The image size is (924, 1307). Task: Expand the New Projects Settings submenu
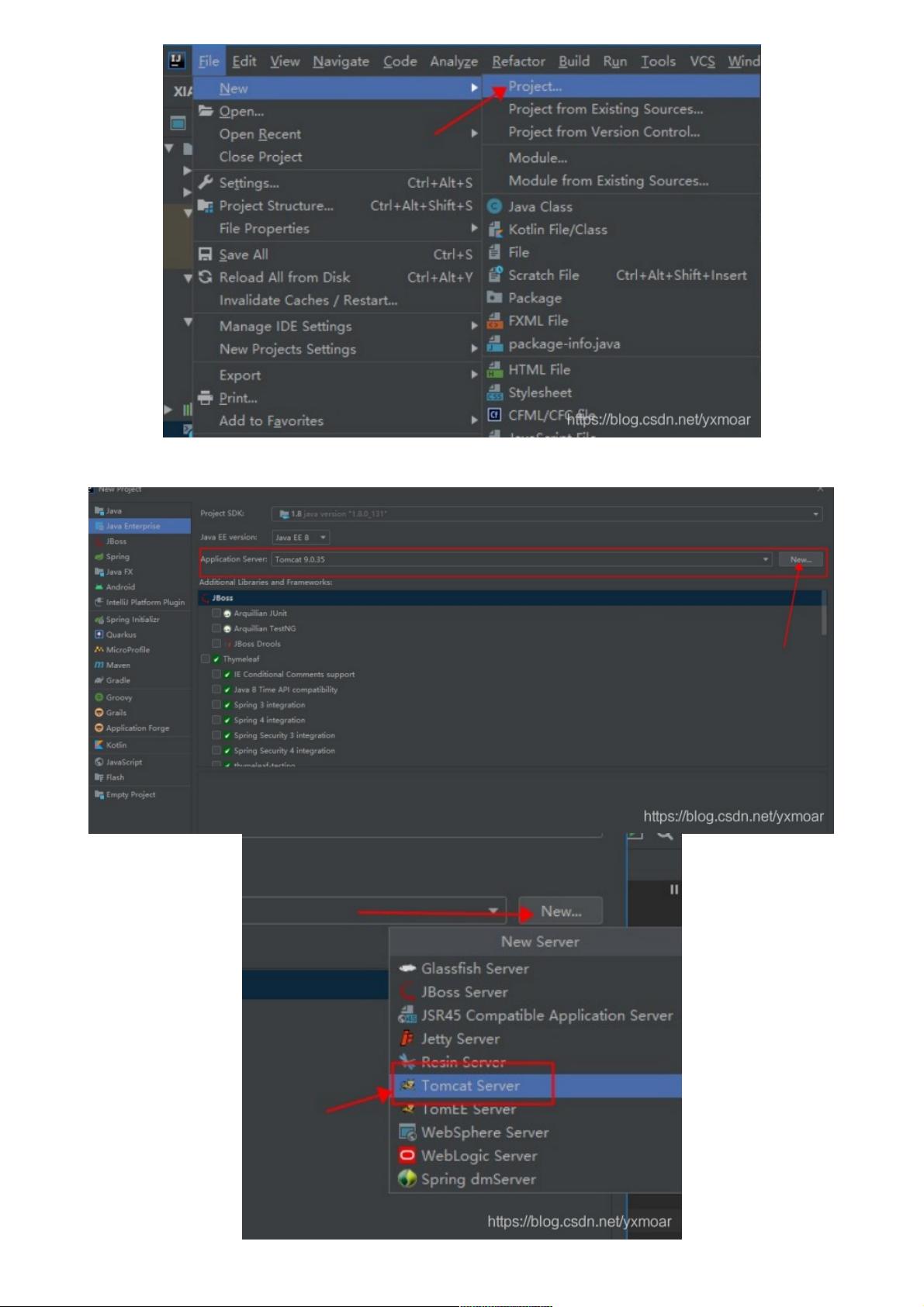[x=336, y=349]
